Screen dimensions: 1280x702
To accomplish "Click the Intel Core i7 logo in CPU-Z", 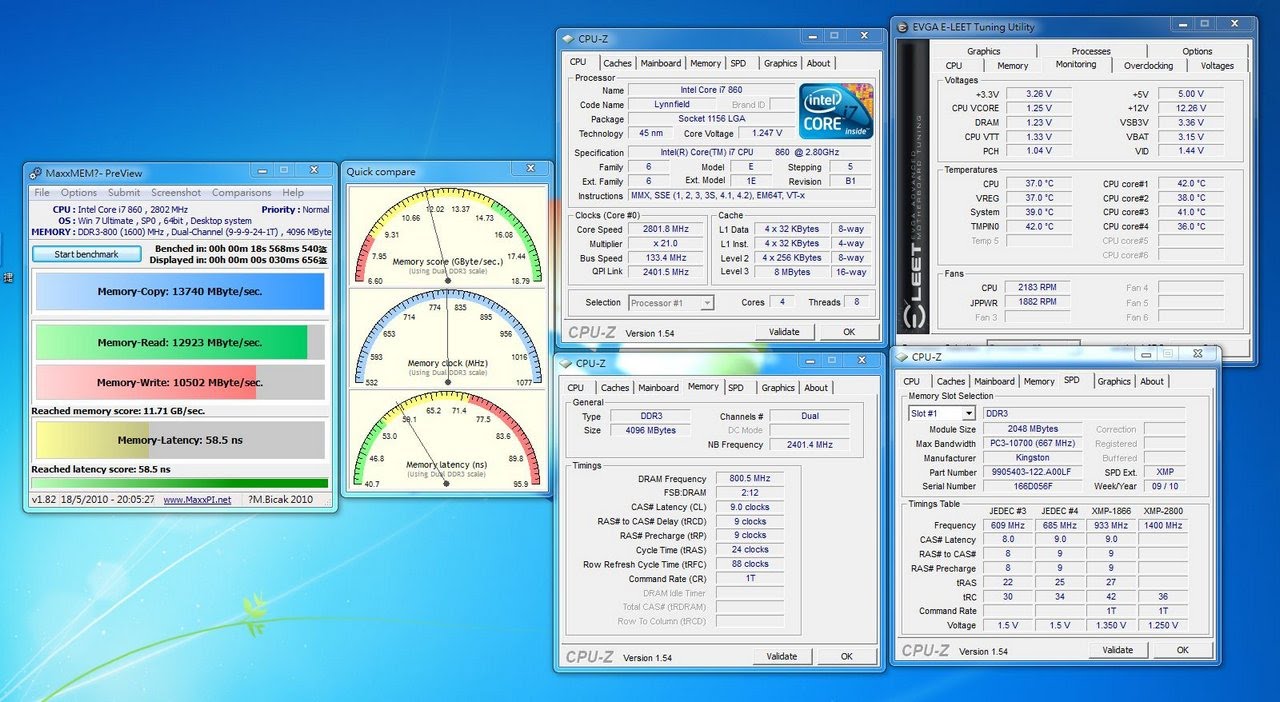I will [x=836, y=111].
